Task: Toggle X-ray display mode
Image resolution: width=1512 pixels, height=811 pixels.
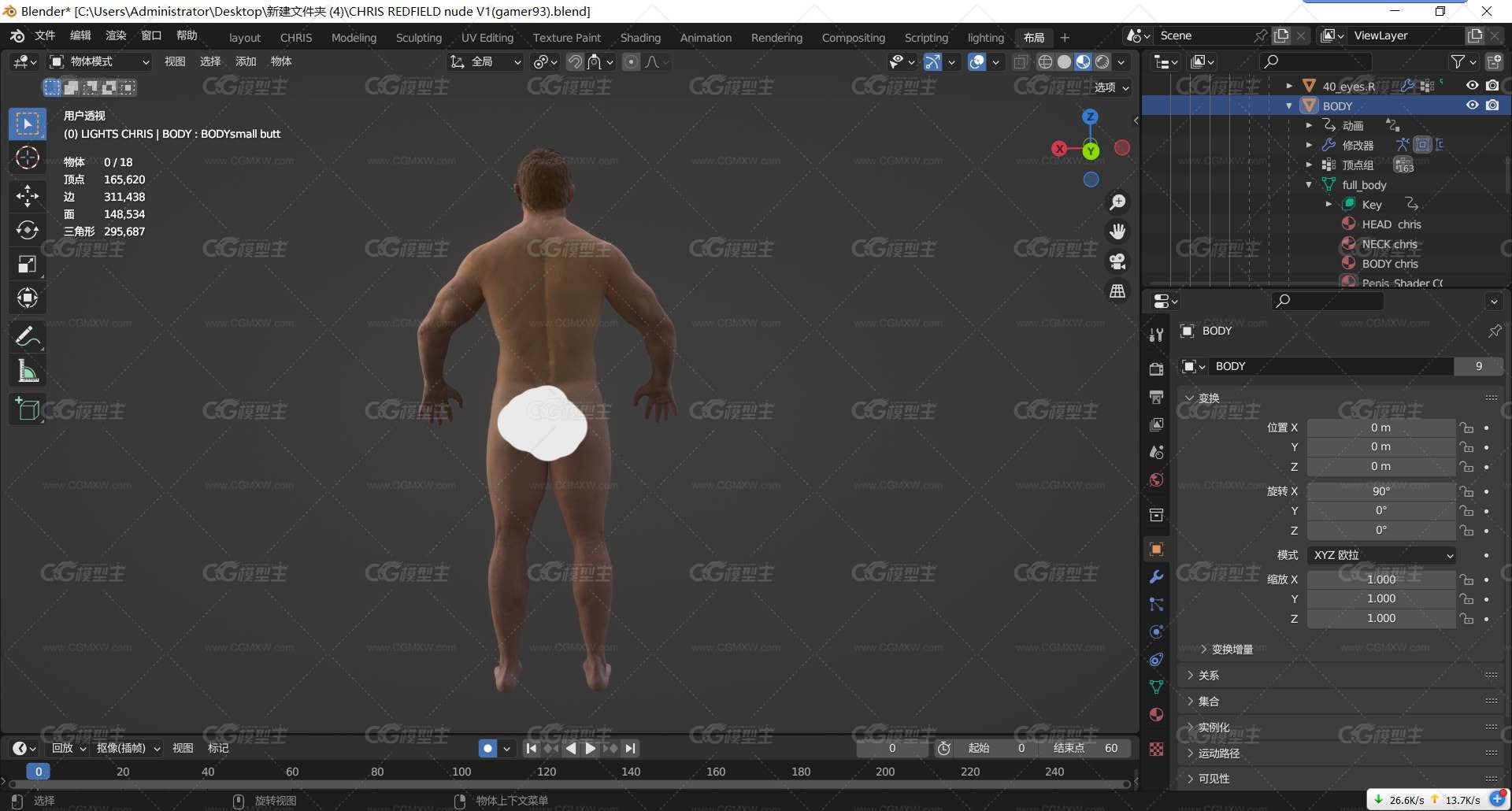Action: [1021, 61]
